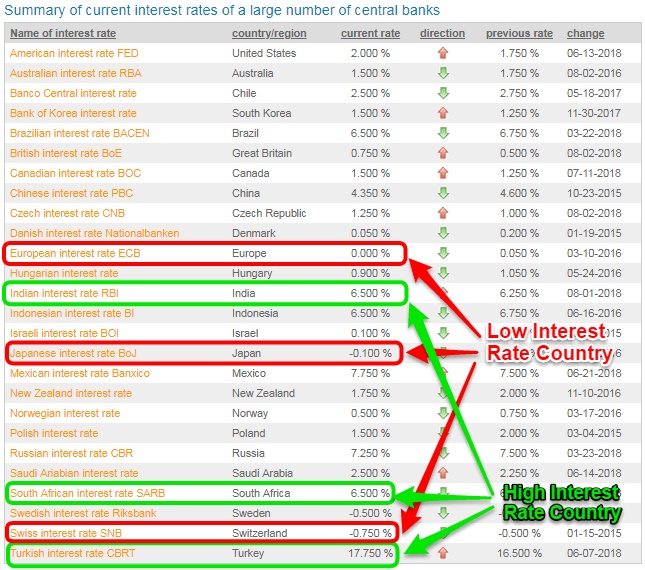Open European interest rate ECB link
Viewport: 645px width, 570px height.
[75, 253]
